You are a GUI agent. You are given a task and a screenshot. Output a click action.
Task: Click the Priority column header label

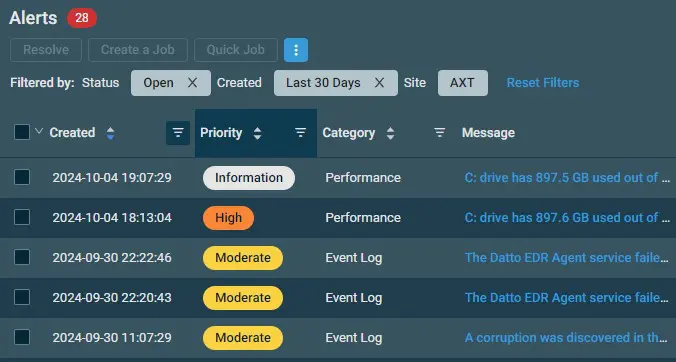point(221,133)
